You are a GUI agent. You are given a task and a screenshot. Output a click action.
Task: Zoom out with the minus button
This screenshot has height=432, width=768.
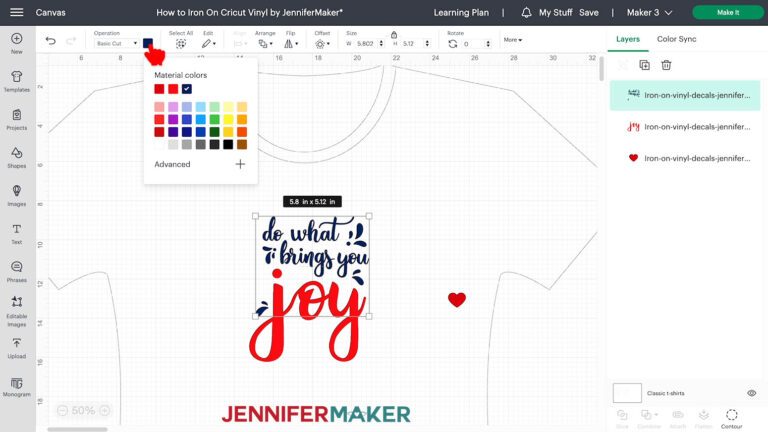(62, 410)
